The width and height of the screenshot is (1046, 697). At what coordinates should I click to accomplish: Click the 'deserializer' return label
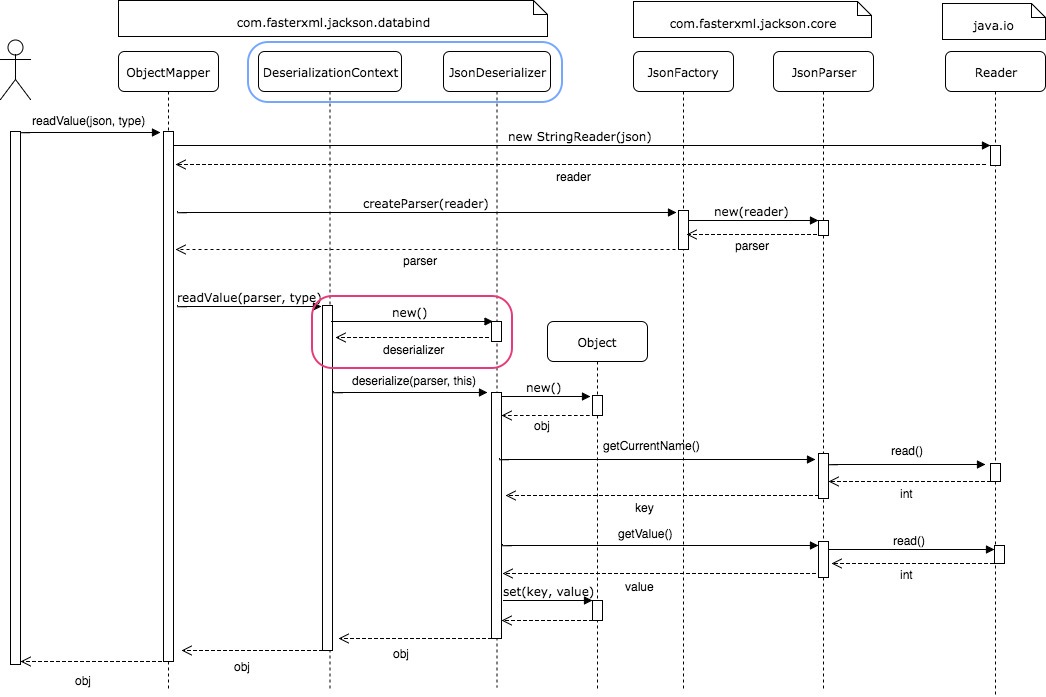414,350
